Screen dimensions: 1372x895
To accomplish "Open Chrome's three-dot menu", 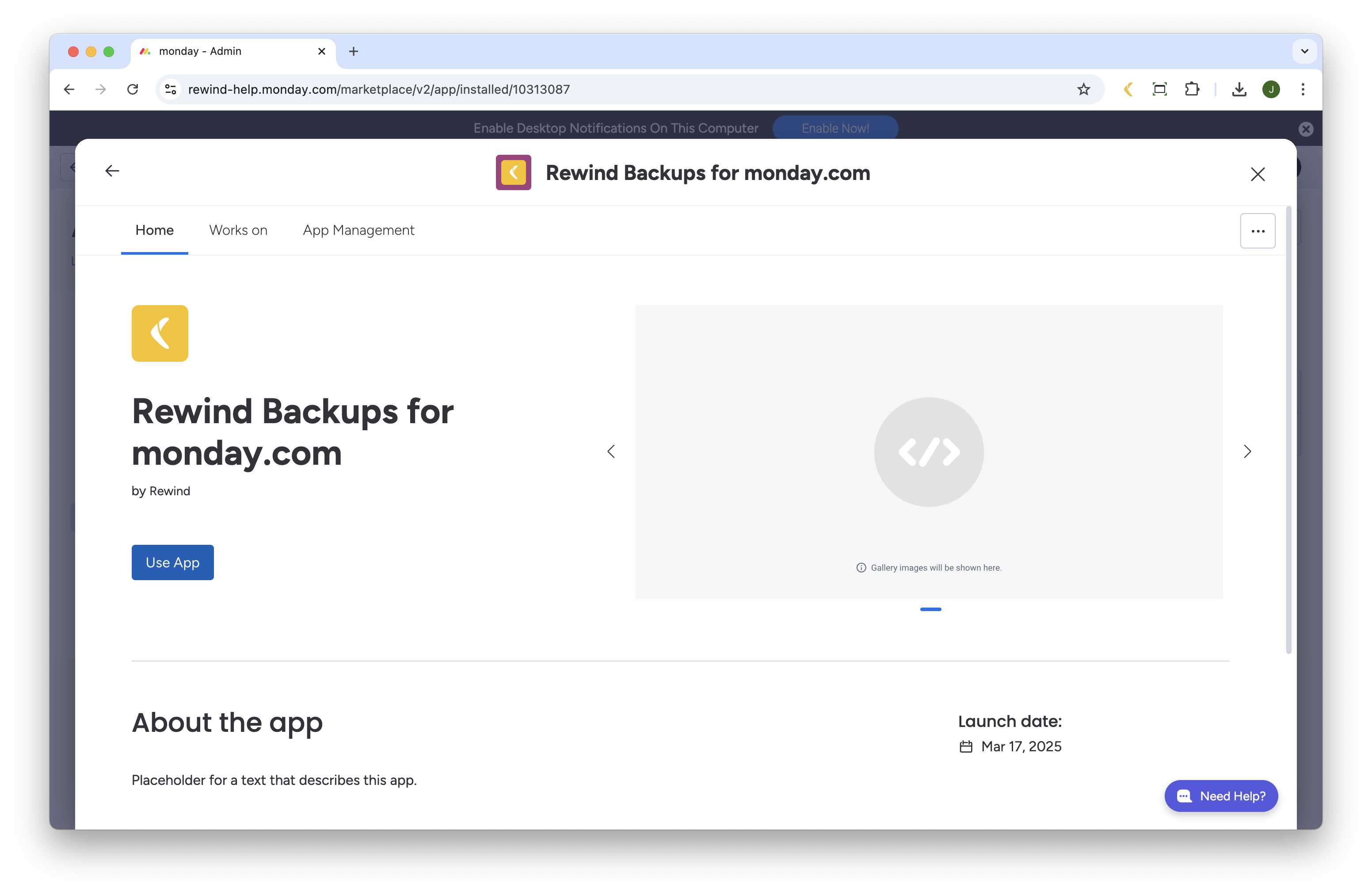I will [x=1303, y=89].
